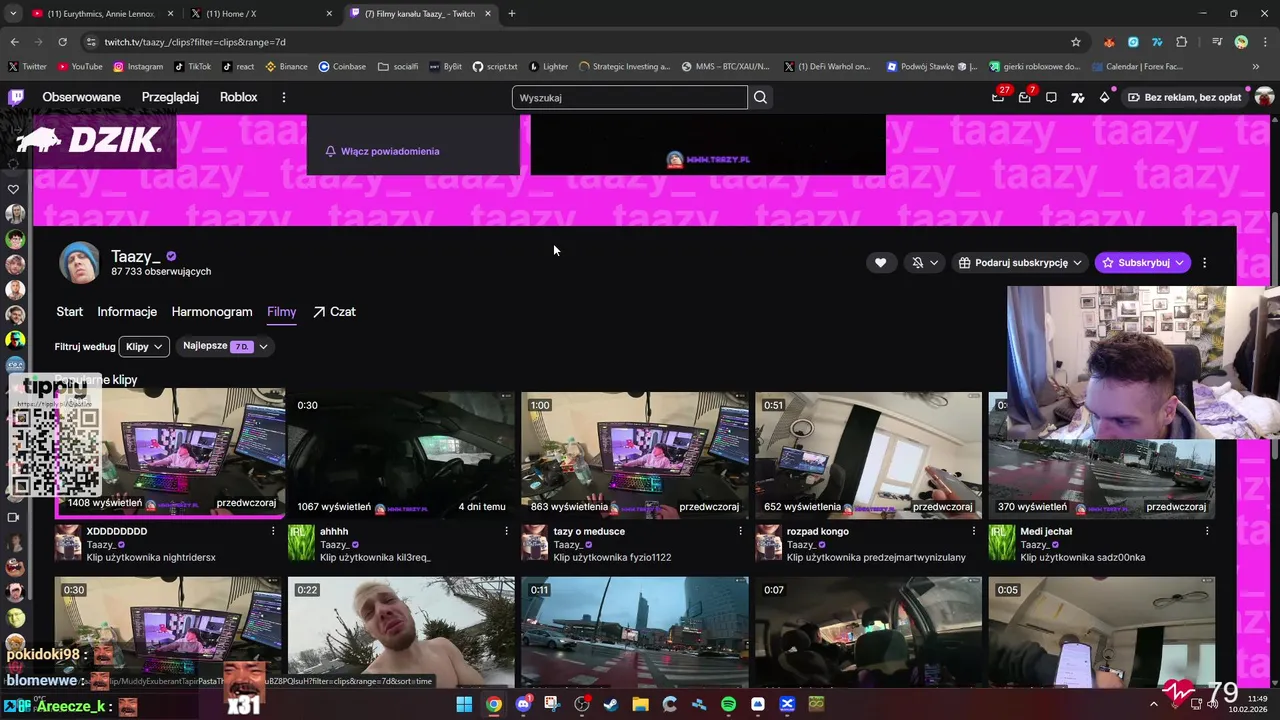1280x720 pixels.
Task: Open Chrome tab search dropdown
Action: click(x=13, y=13)
